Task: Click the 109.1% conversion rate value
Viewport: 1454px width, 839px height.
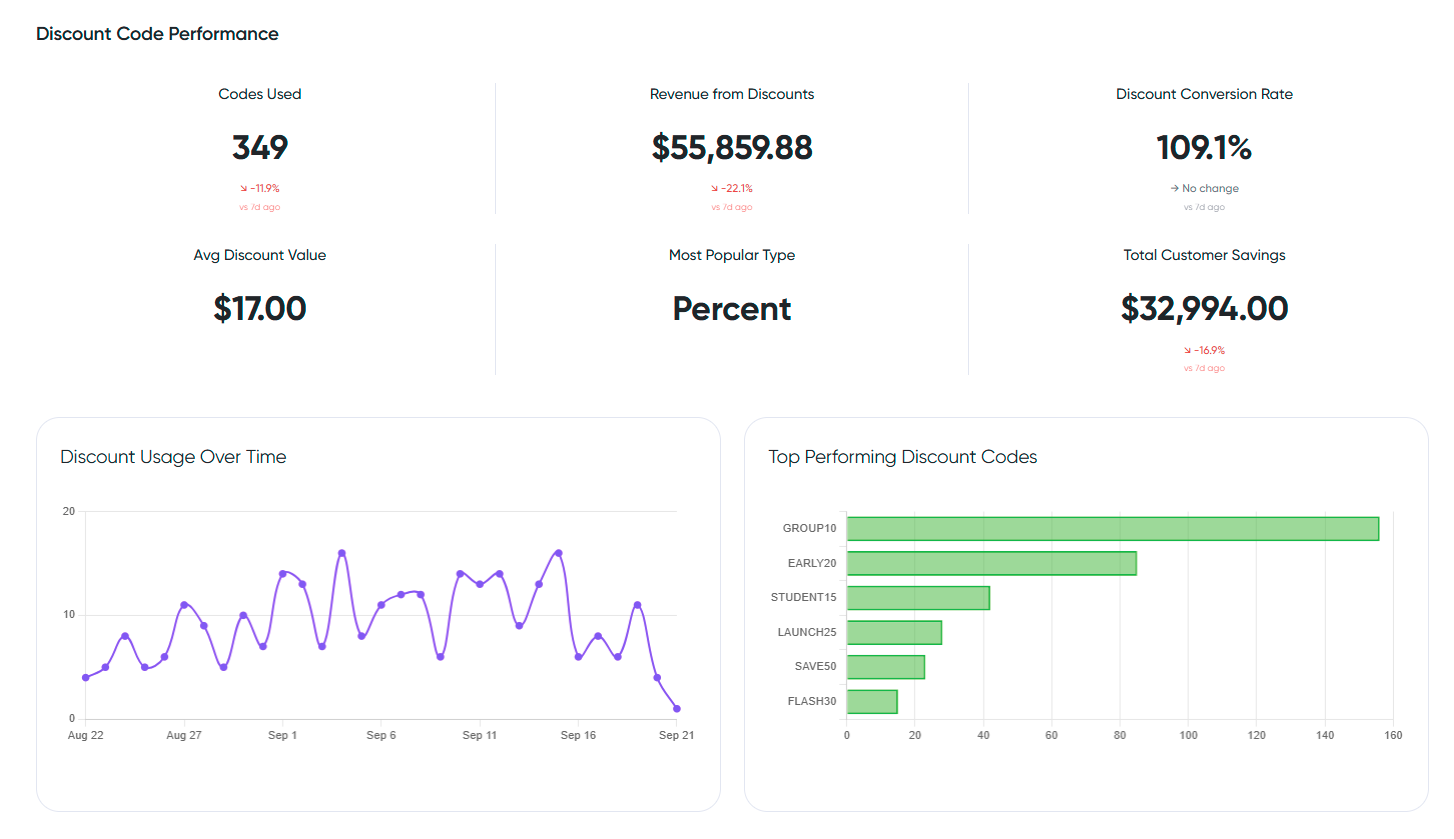Action: click(1204, 148)
